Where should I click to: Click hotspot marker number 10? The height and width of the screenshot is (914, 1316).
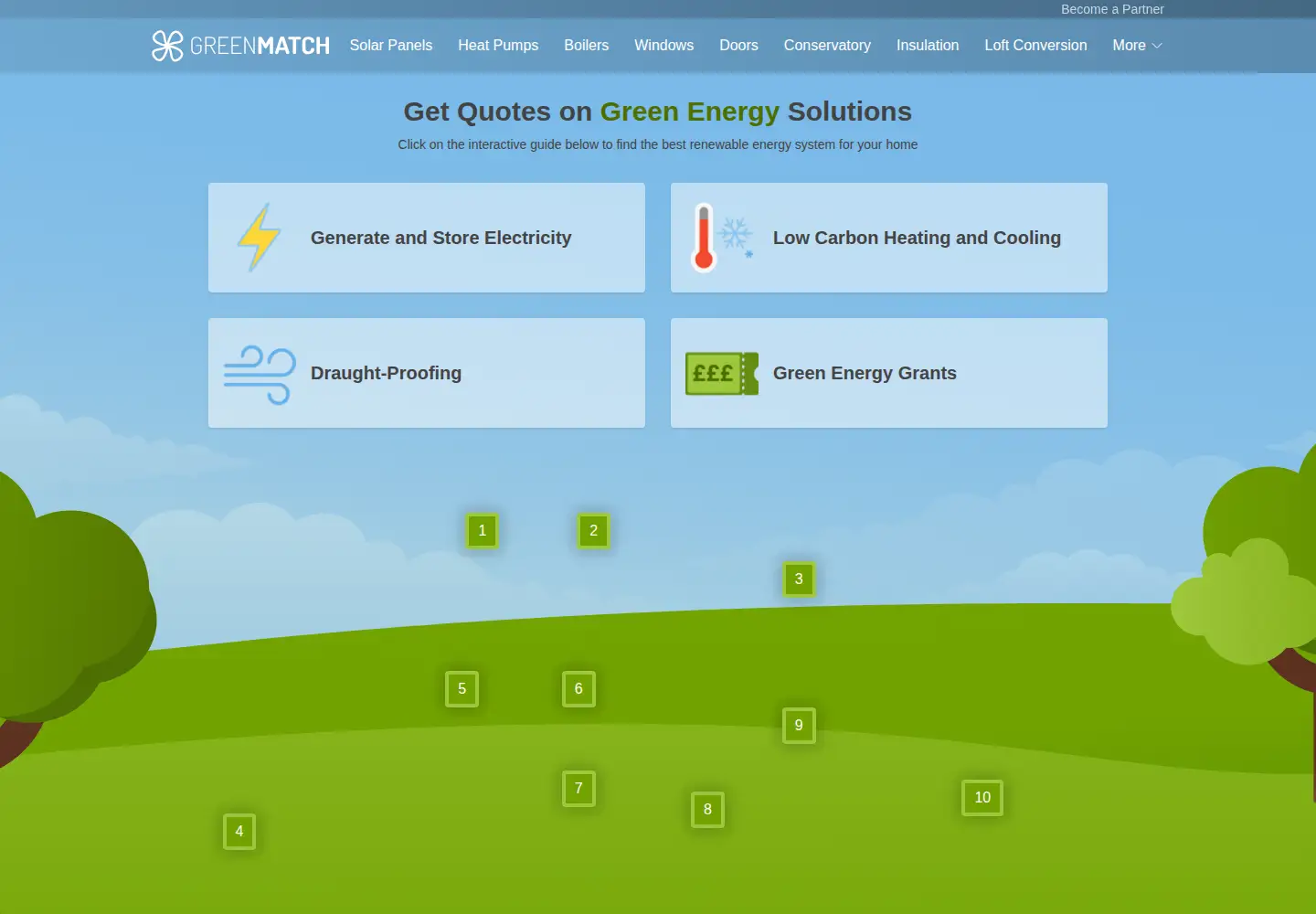point(982,798)
